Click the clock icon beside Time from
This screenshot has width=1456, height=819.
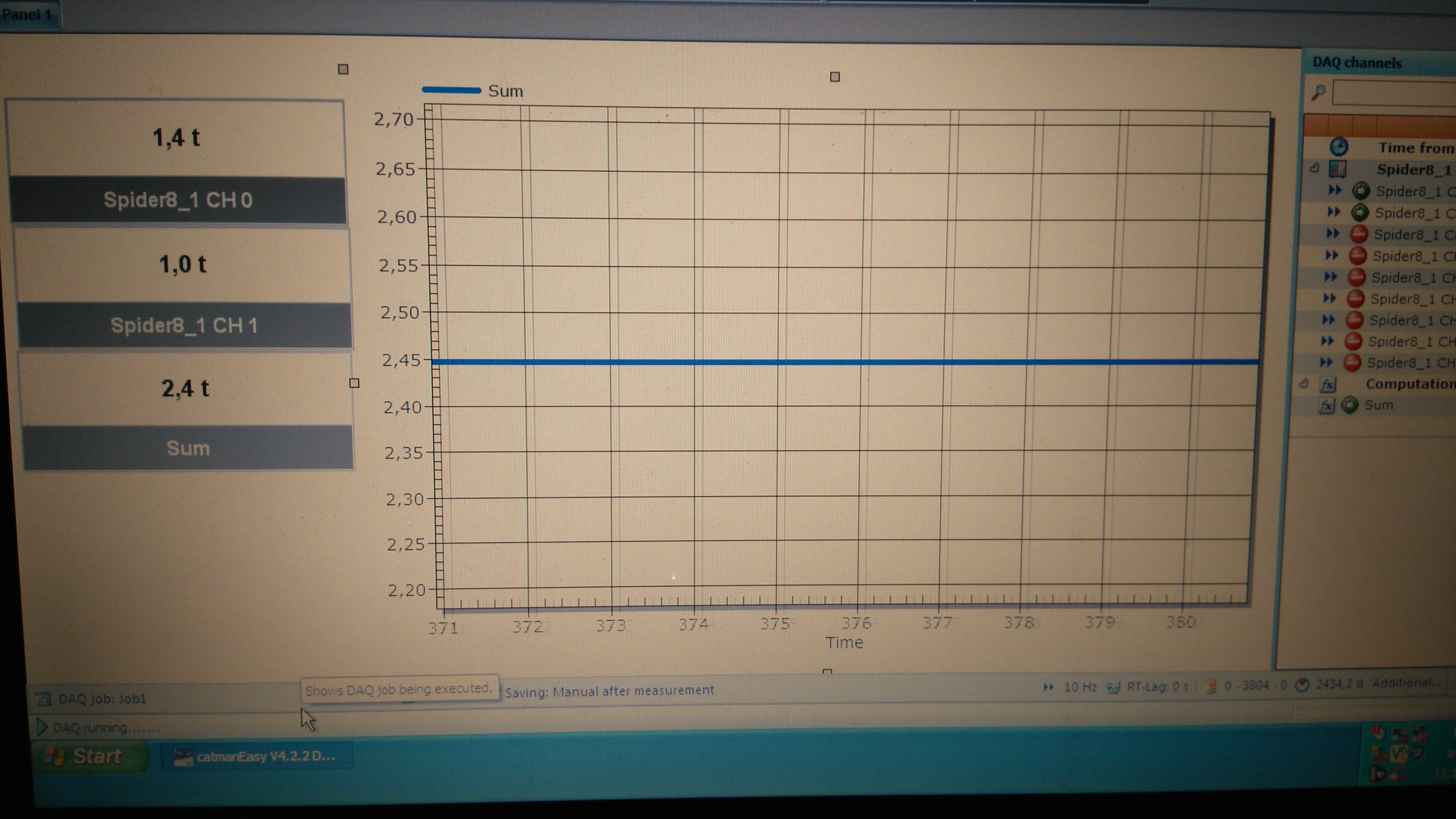coord(1338,147)
